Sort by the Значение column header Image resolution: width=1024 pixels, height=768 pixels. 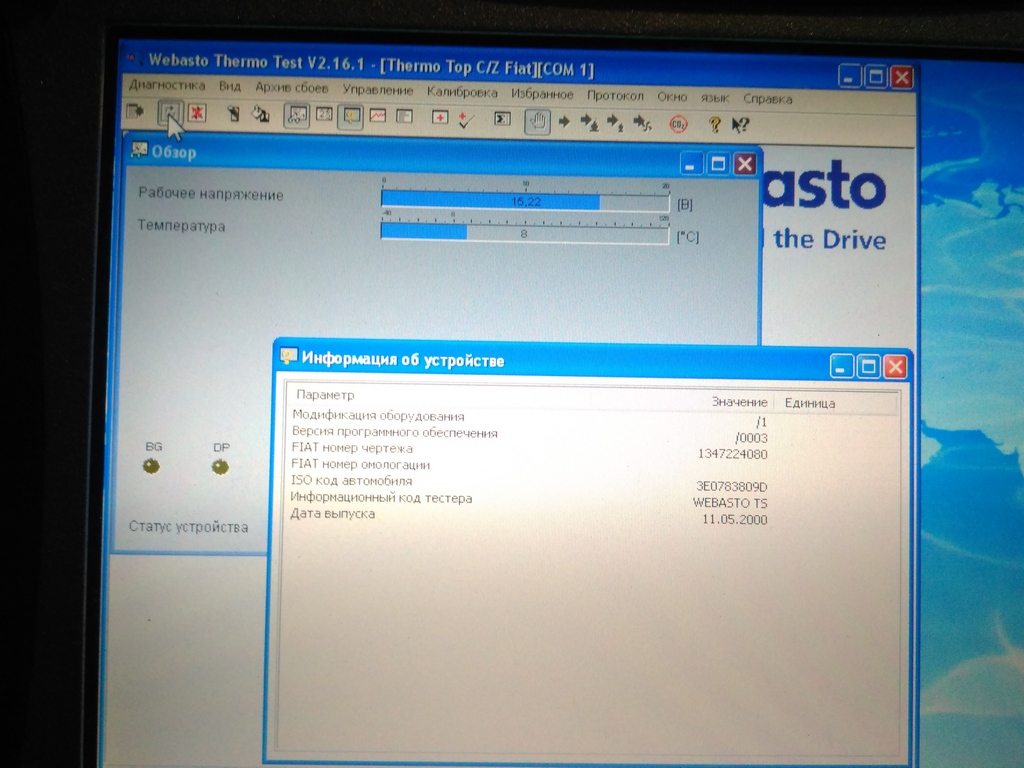739,402
